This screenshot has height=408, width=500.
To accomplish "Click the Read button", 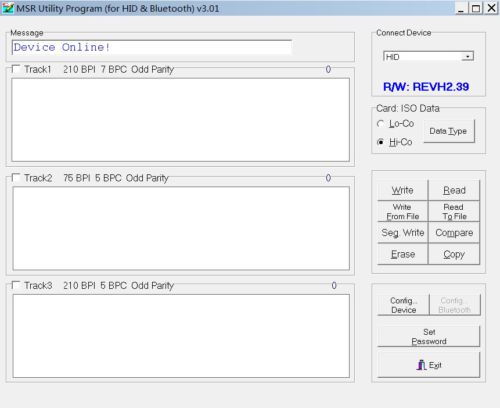I will (454, 190).
